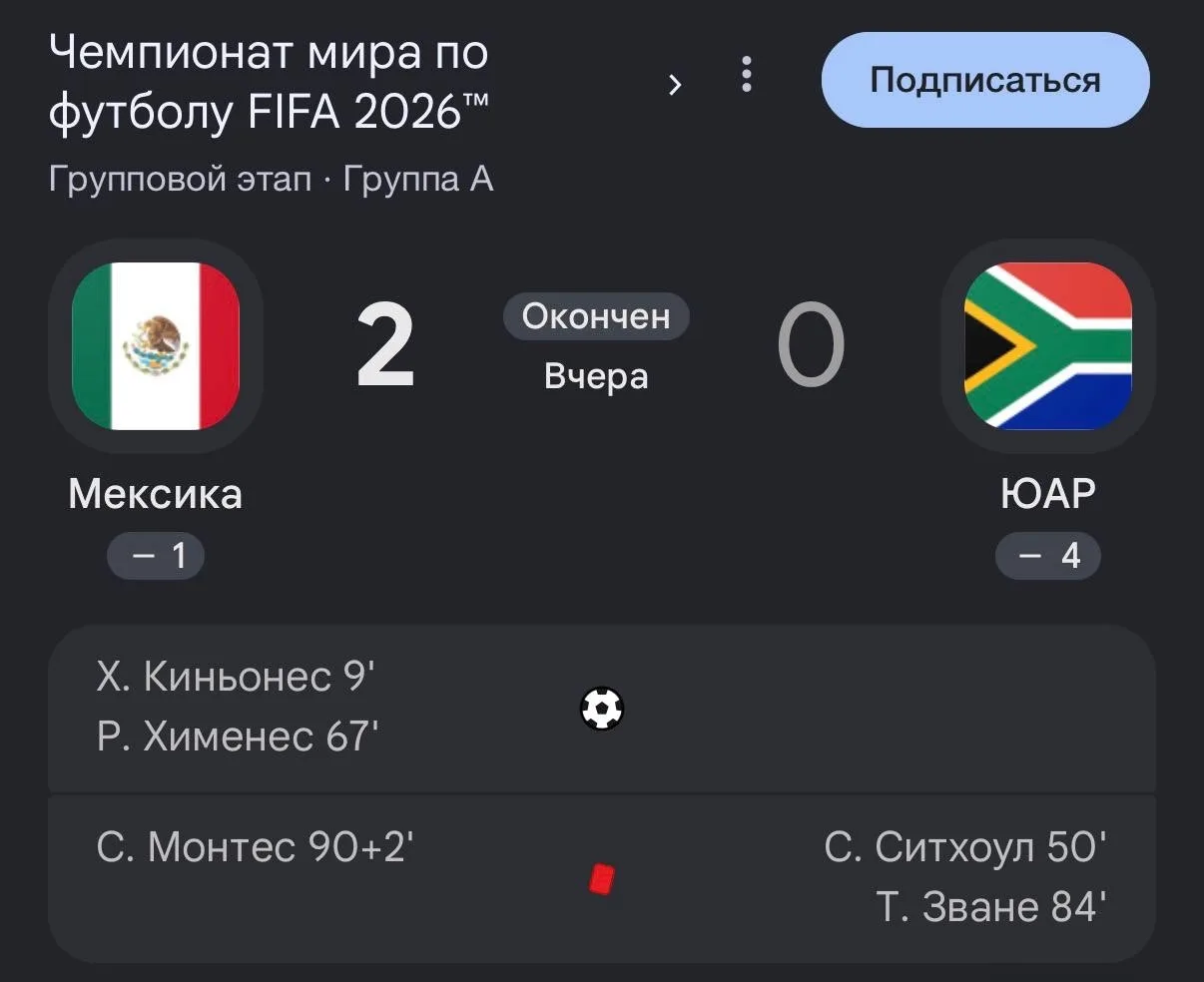The height and width of the screenshot is (982, 1204).
Task: Click the red card icon
Action: (x=601, y=879)
